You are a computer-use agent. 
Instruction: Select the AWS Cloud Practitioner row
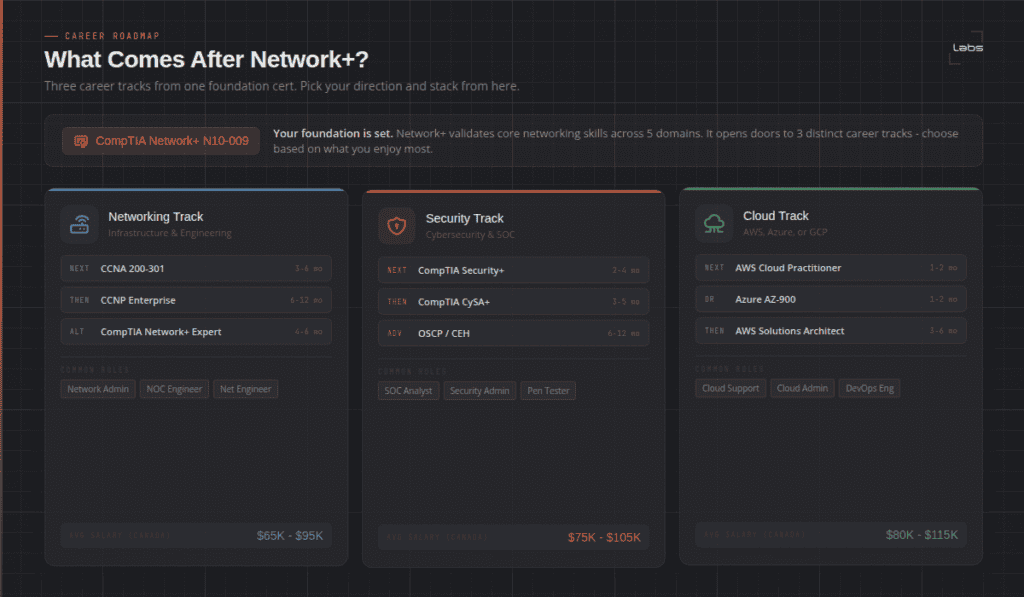831,268
